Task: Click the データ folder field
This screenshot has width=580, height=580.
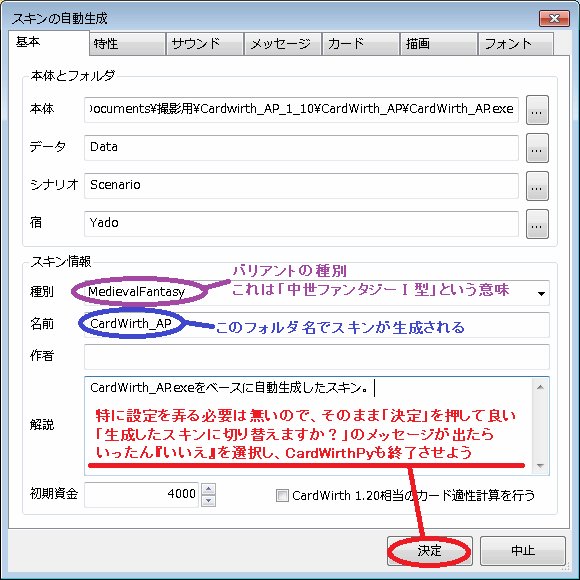Action: click(301, 148)
